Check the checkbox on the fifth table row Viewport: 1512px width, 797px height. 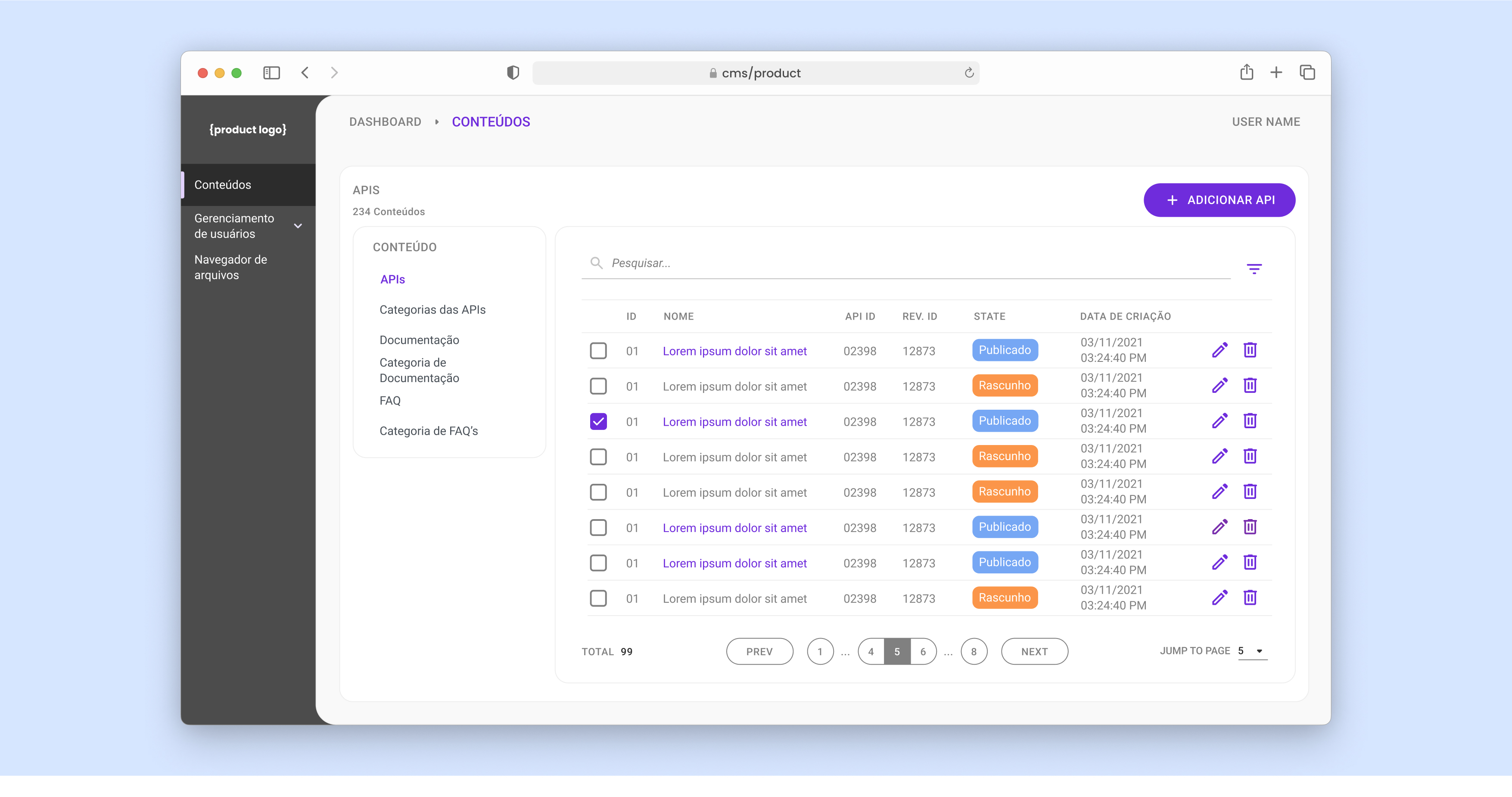[598, 492]
